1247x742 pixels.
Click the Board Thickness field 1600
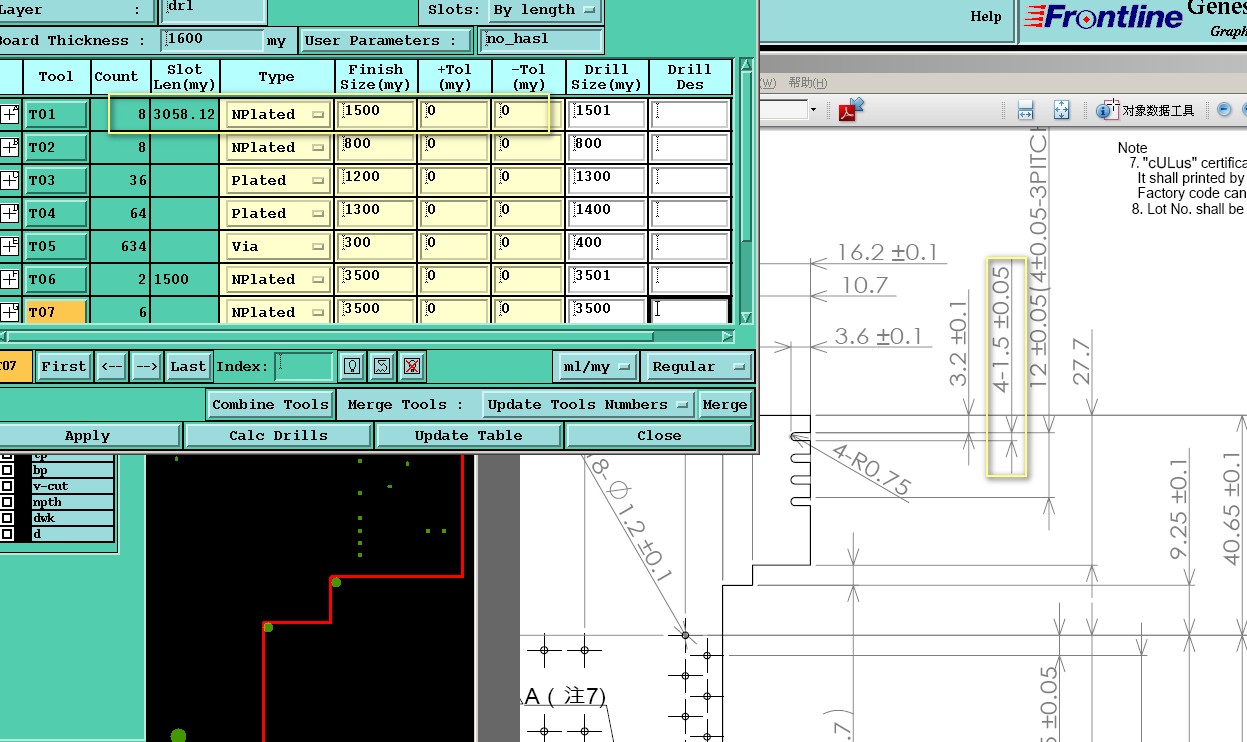pyautogui.click(x=213, y=40)
